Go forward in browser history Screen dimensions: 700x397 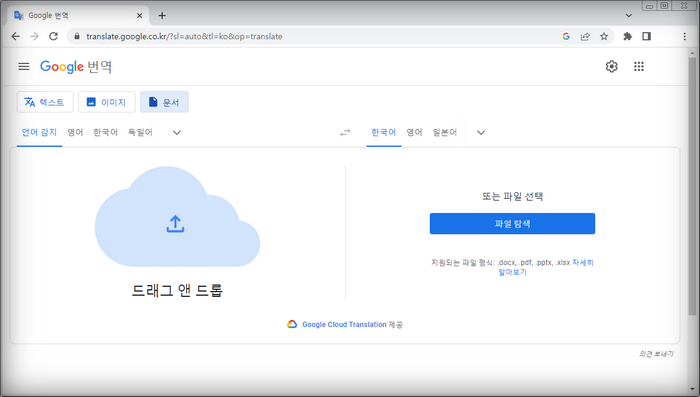tap(34, 36)
